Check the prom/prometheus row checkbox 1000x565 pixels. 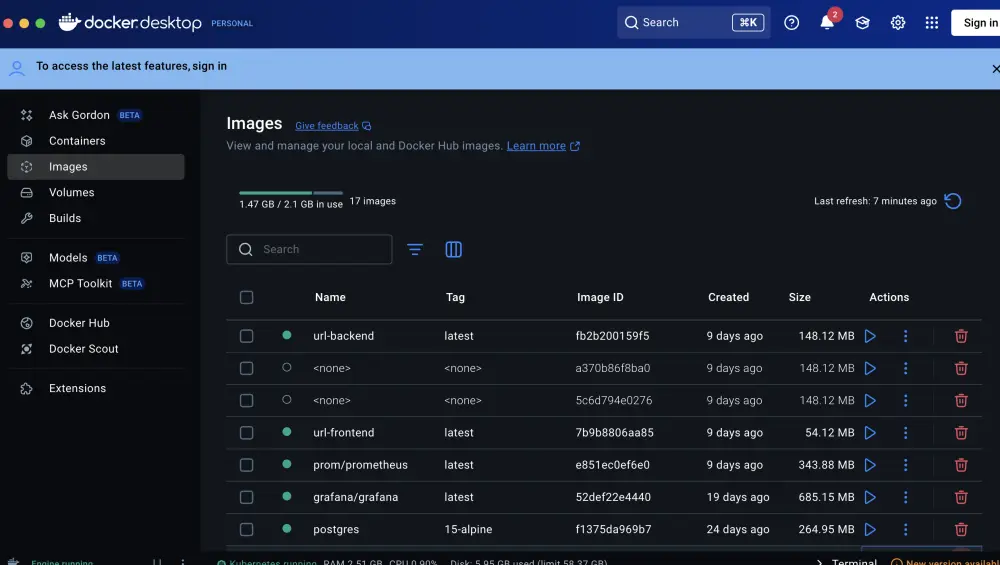[x=246, y=465]
